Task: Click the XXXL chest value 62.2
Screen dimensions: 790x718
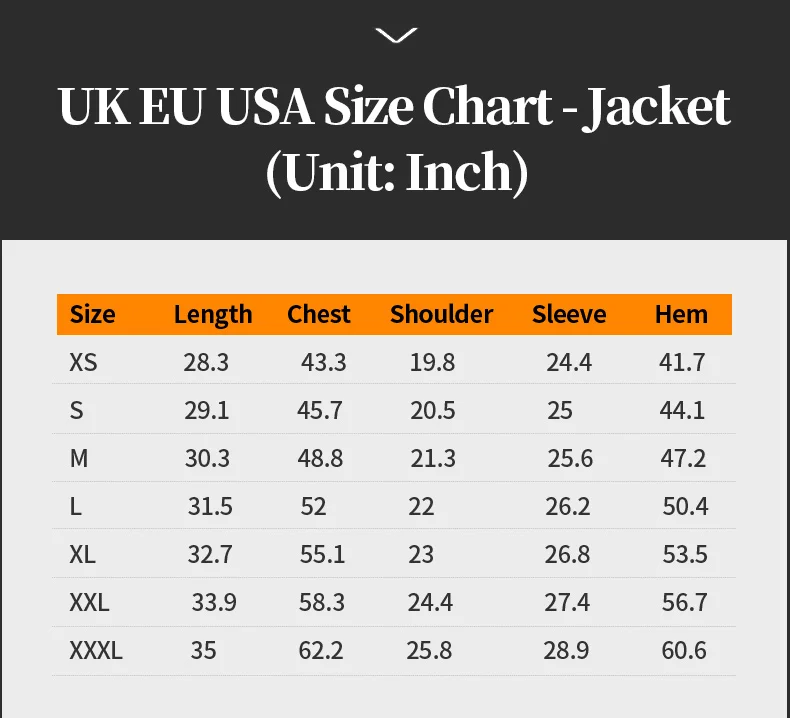Action: (x=321, y=650)
